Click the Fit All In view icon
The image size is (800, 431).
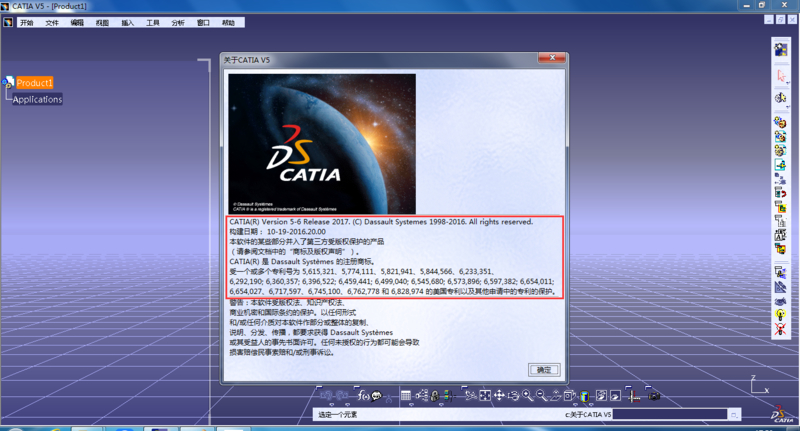485,396
